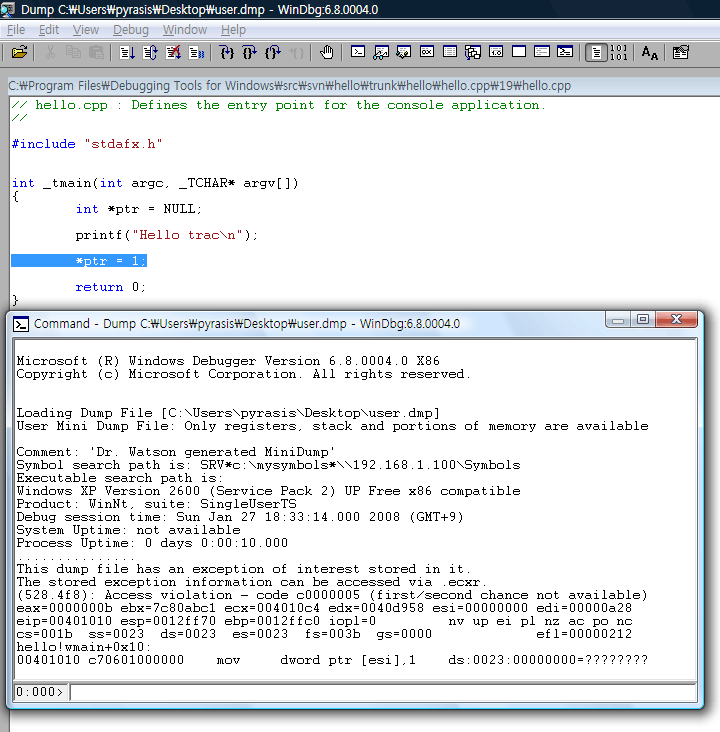Click the command input field after 0:000>
This screenshot has height=732, width=720.
380,692
